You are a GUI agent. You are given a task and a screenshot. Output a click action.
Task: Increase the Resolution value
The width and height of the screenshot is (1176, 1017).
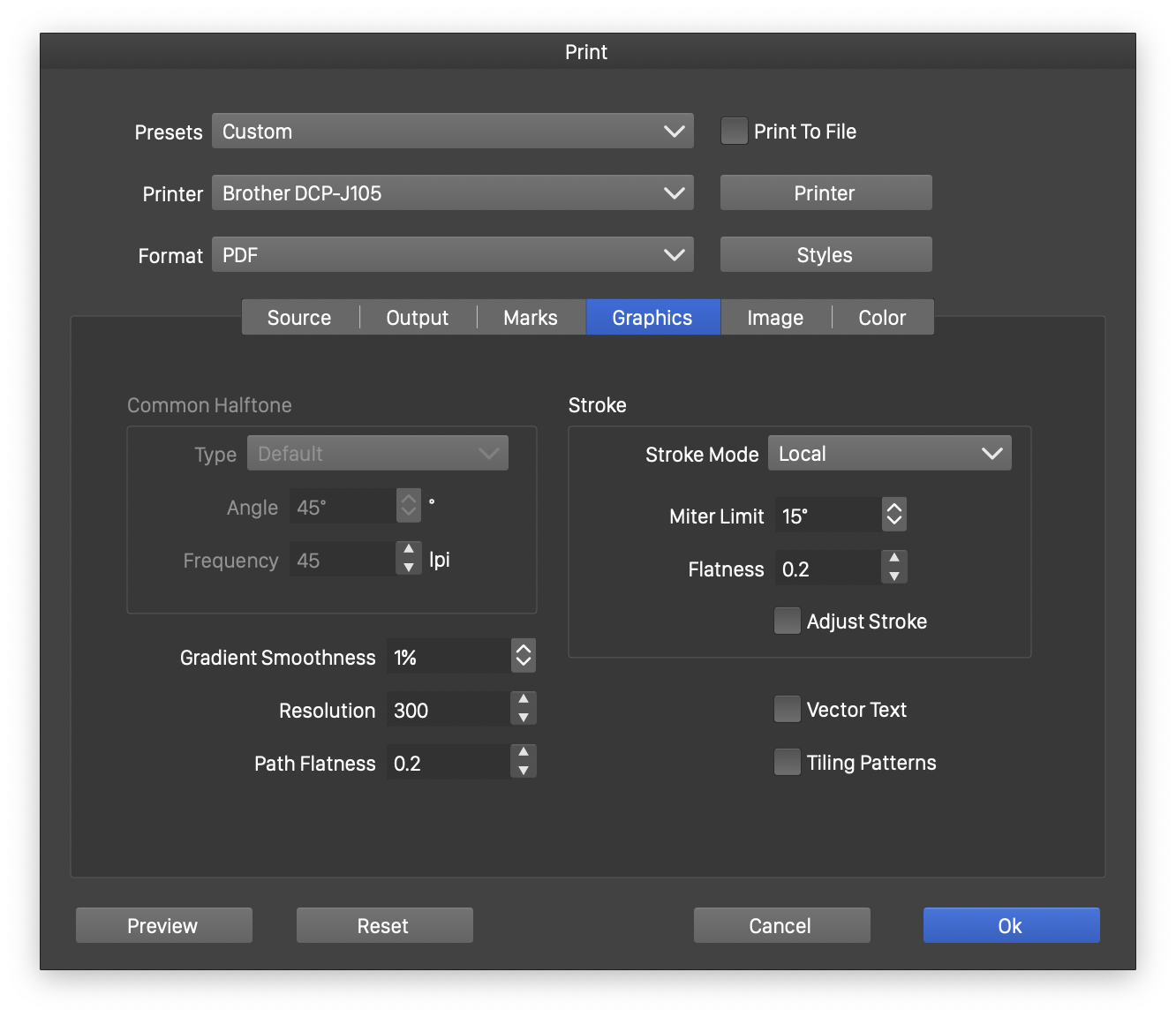524,699
